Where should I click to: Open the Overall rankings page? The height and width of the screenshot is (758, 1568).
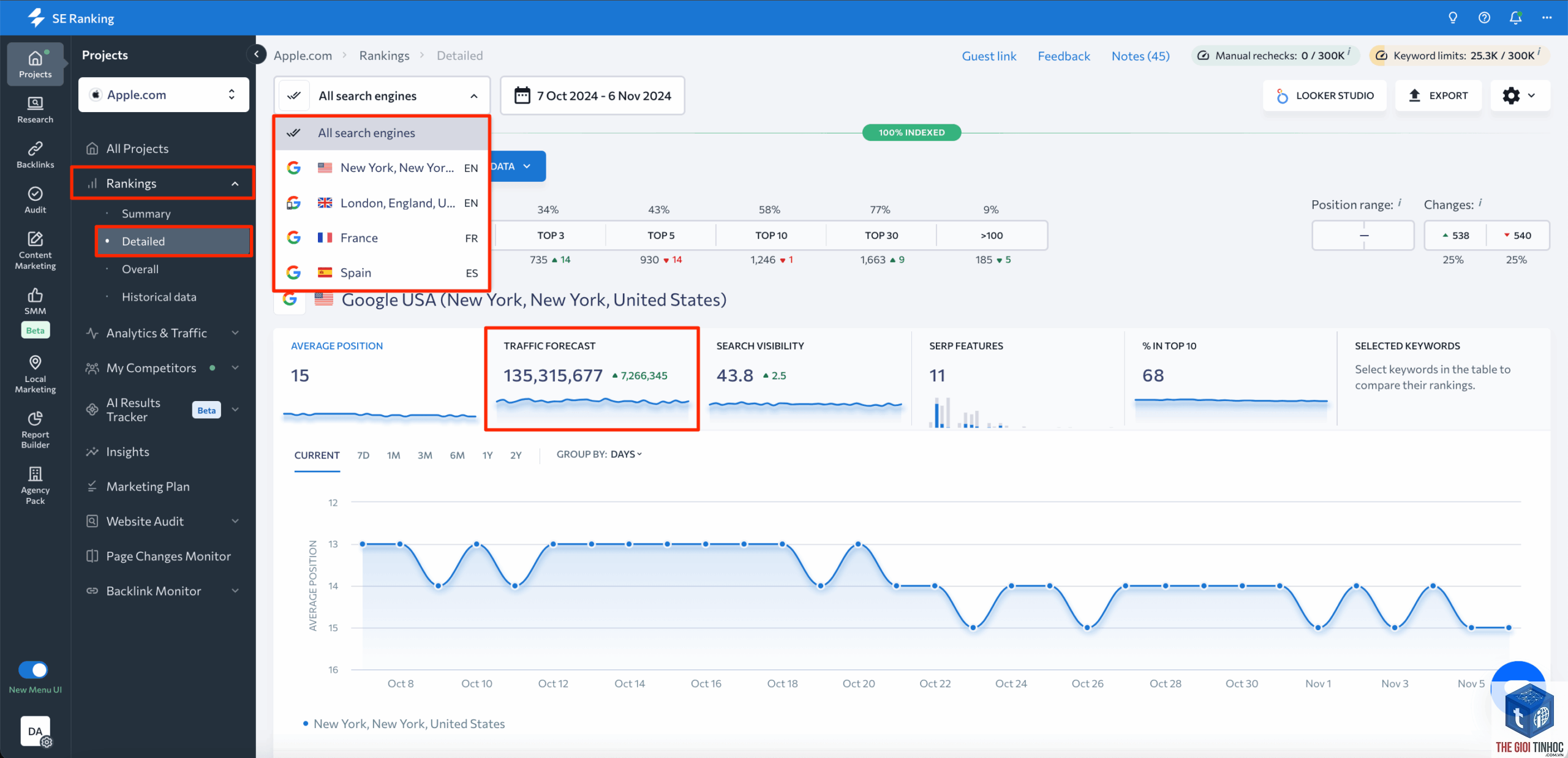tap(140, 269)
